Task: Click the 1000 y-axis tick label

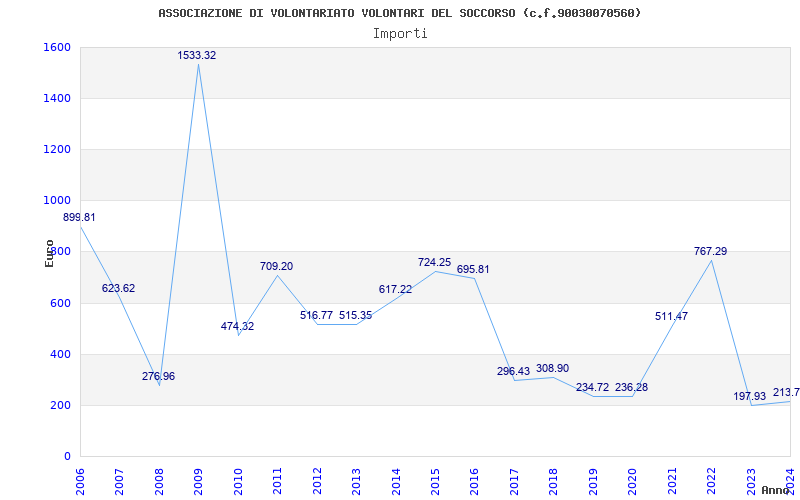Action: click(55, 201)
